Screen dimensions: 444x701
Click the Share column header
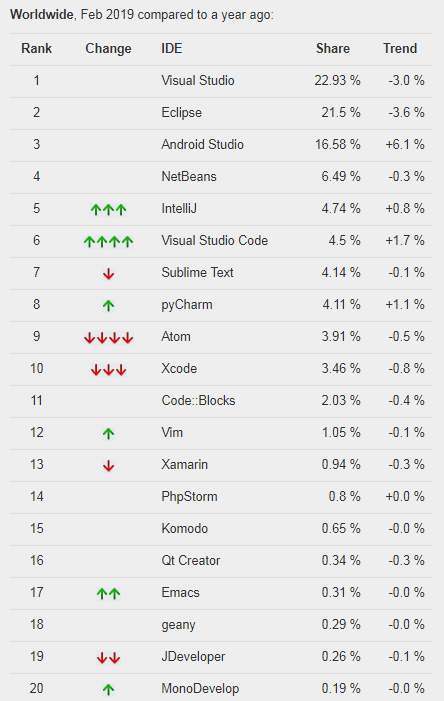(333, 48)
